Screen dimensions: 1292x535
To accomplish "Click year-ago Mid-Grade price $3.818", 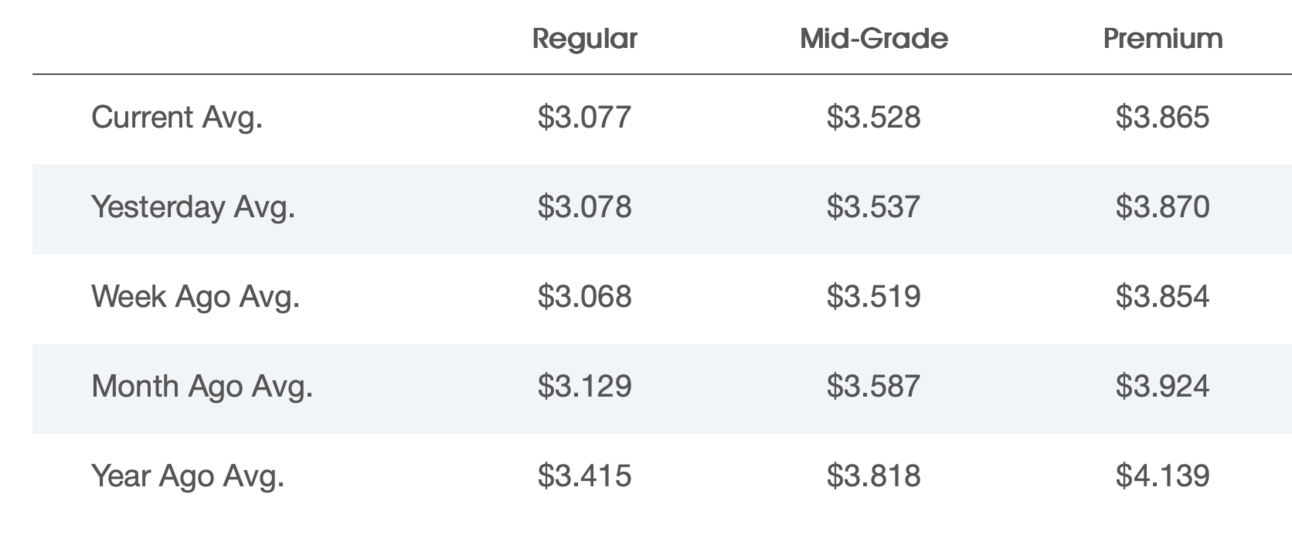I will [x=874, y=476].
